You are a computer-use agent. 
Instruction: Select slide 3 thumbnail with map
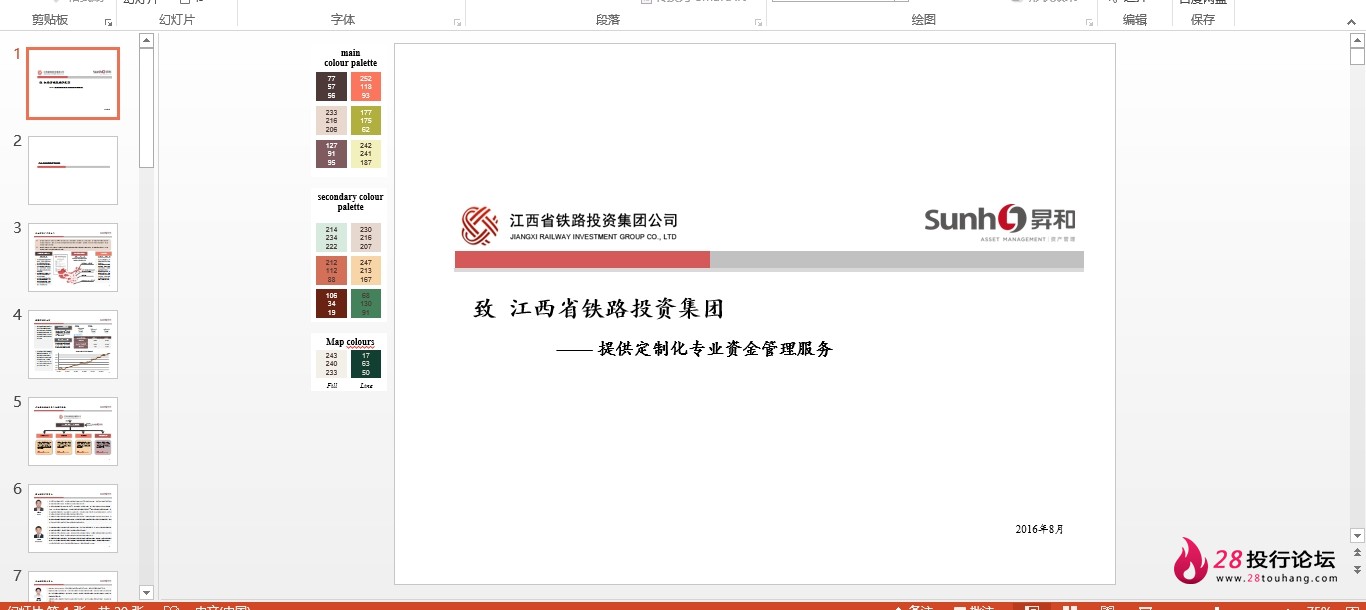click(73, 257)
